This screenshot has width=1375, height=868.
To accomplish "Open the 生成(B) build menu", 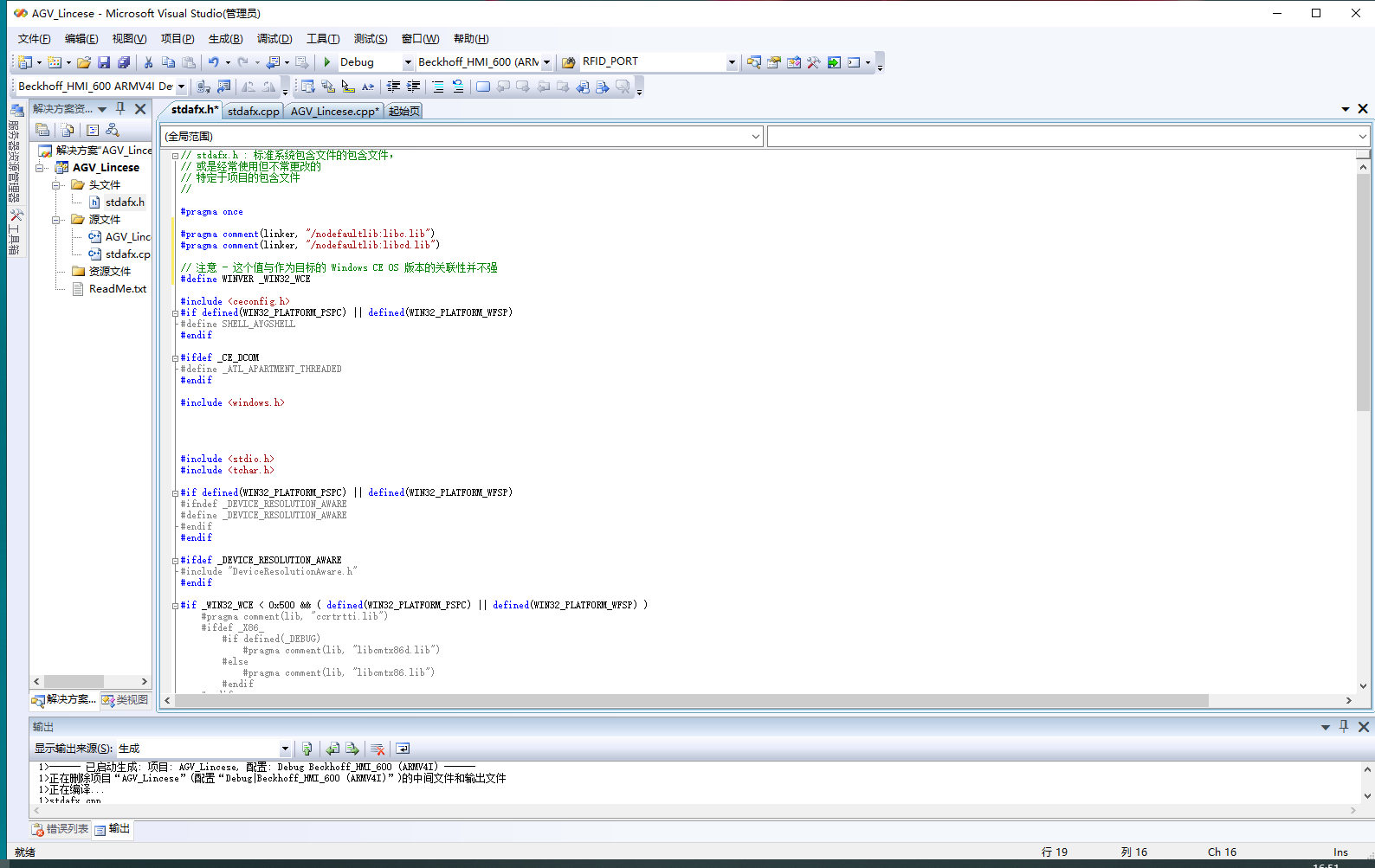I will click(x=225, y=39).
